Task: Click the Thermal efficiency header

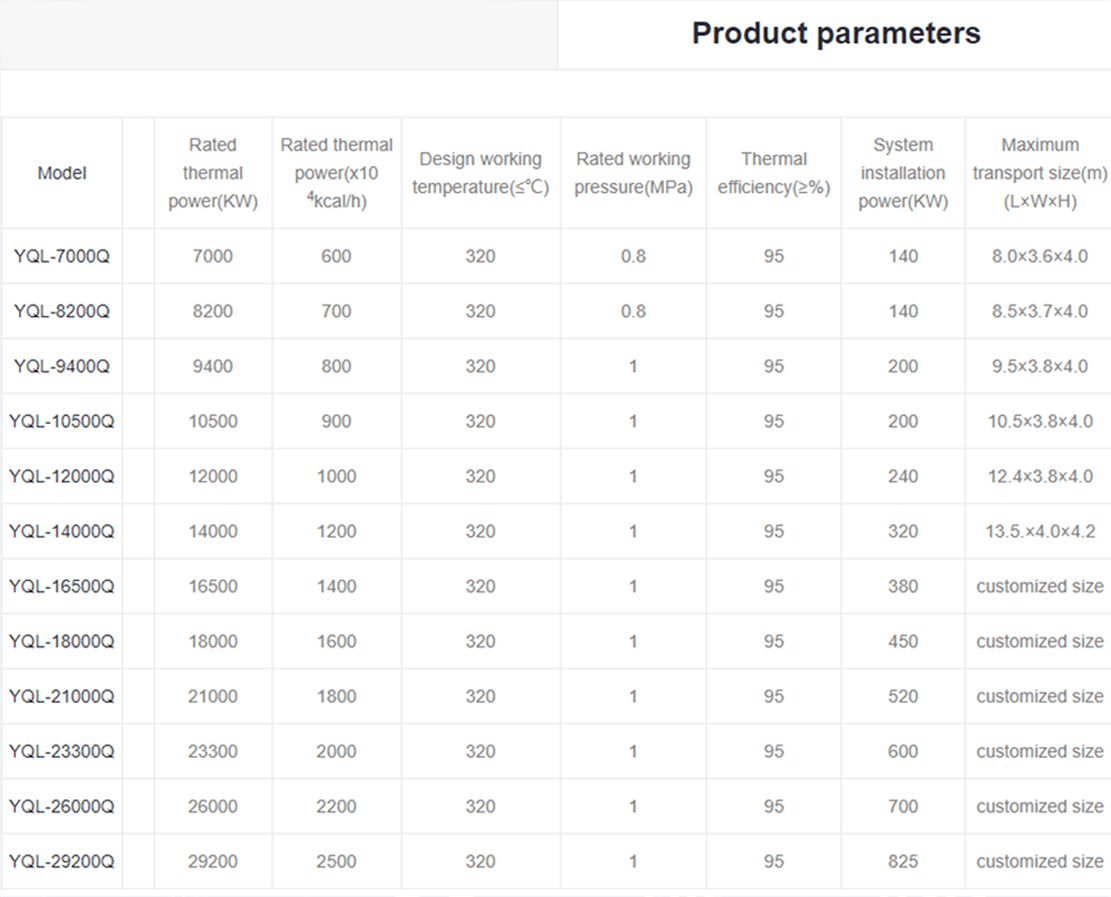Action: 774,173
